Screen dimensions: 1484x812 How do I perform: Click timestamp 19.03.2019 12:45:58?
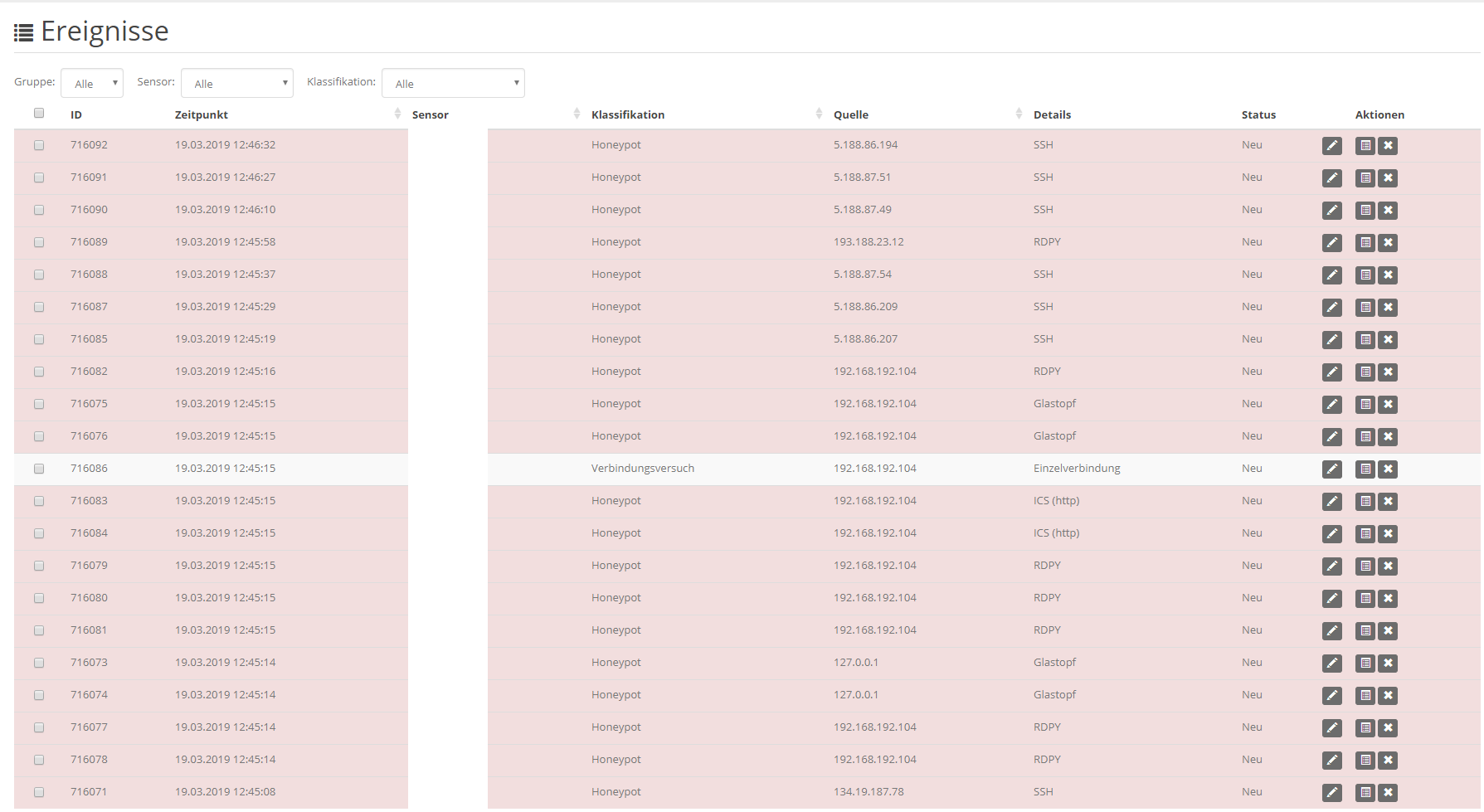(225, 242)
